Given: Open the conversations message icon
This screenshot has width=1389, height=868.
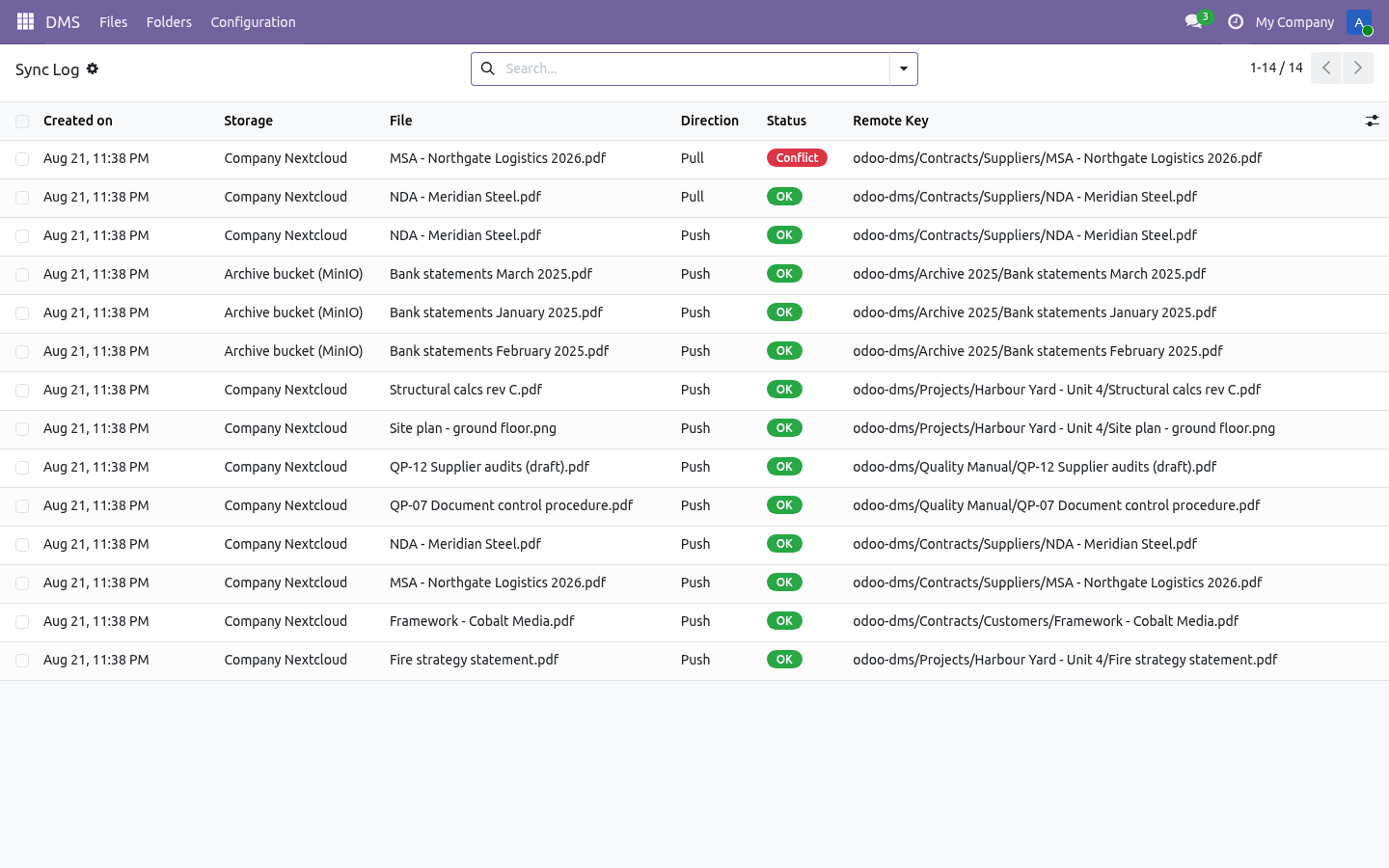Looking at the screenshot, I should tap(1193, 21).
